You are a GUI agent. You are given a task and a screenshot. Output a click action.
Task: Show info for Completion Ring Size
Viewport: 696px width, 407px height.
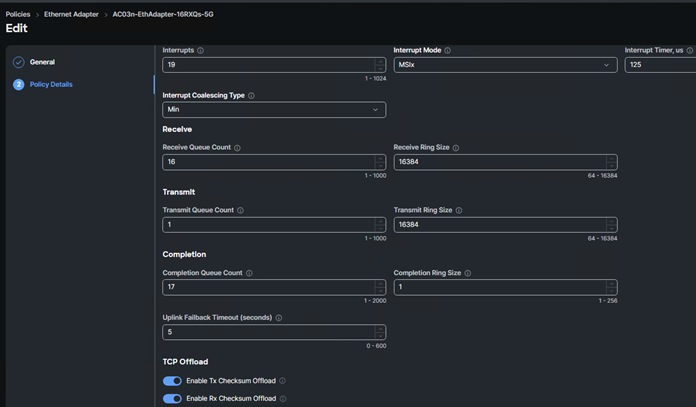(x=467, y=273)
